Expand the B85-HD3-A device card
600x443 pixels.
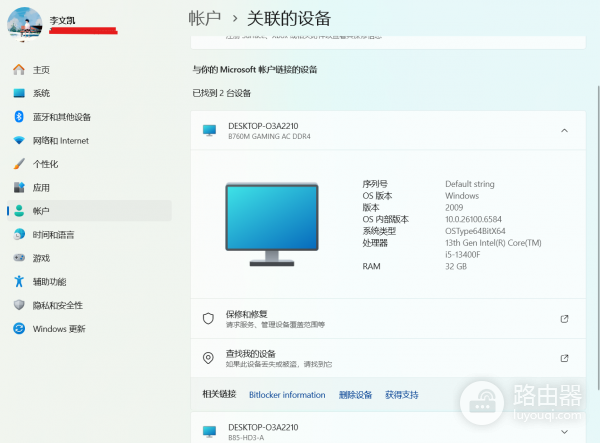(x=564, y=432)
